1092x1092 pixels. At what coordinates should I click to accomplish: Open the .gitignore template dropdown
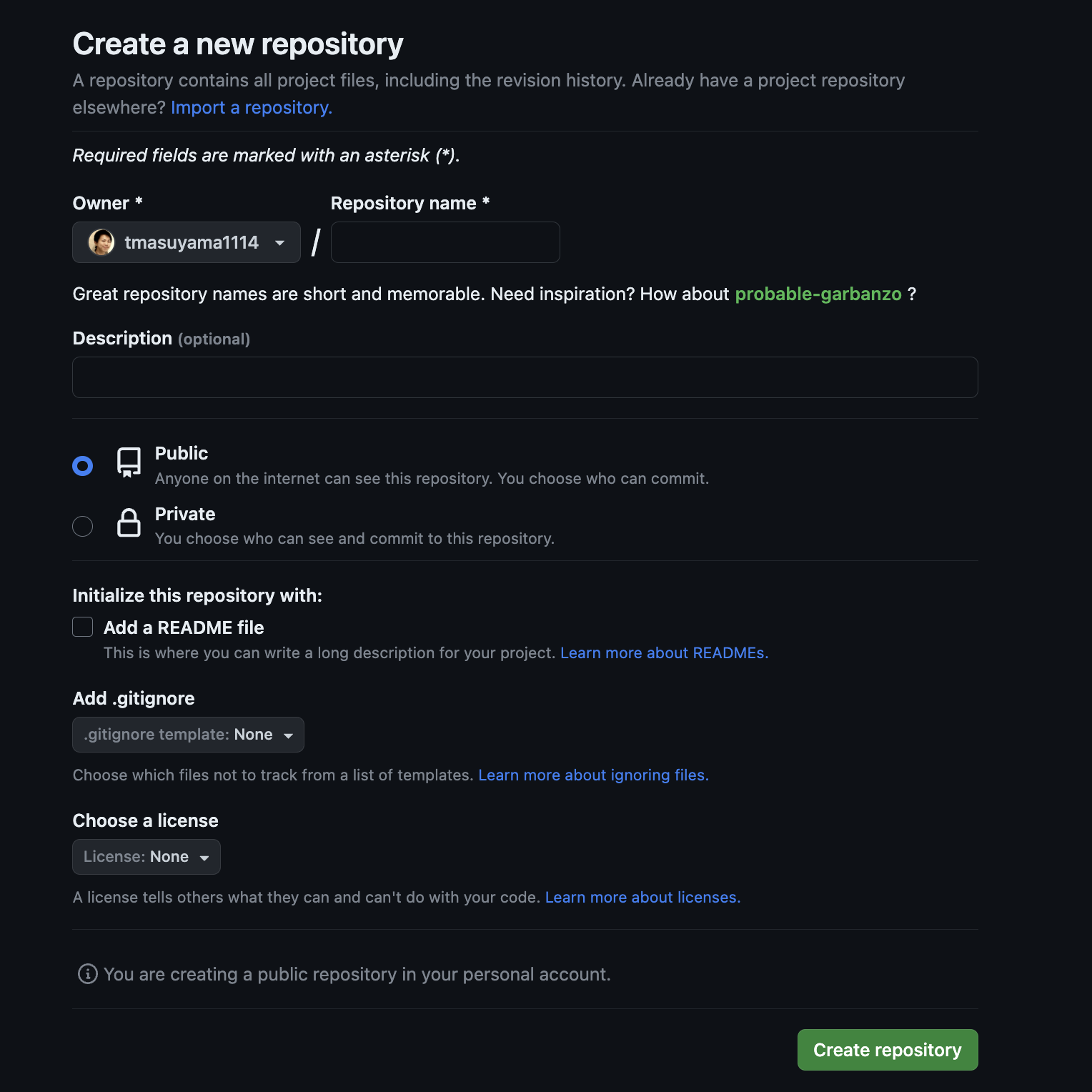click(x=188, y=735)
